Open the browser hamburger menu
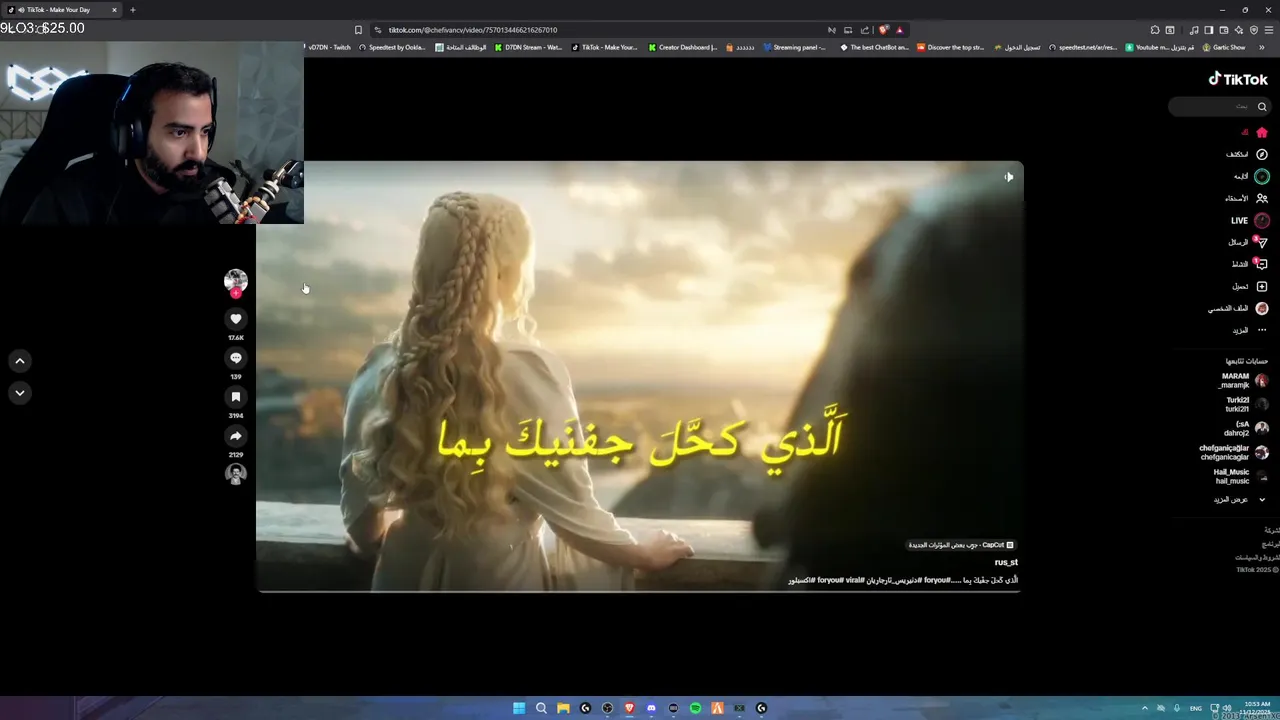Image resolution: width=1280 pixels, height=720 pixels. coord(1268,30)
